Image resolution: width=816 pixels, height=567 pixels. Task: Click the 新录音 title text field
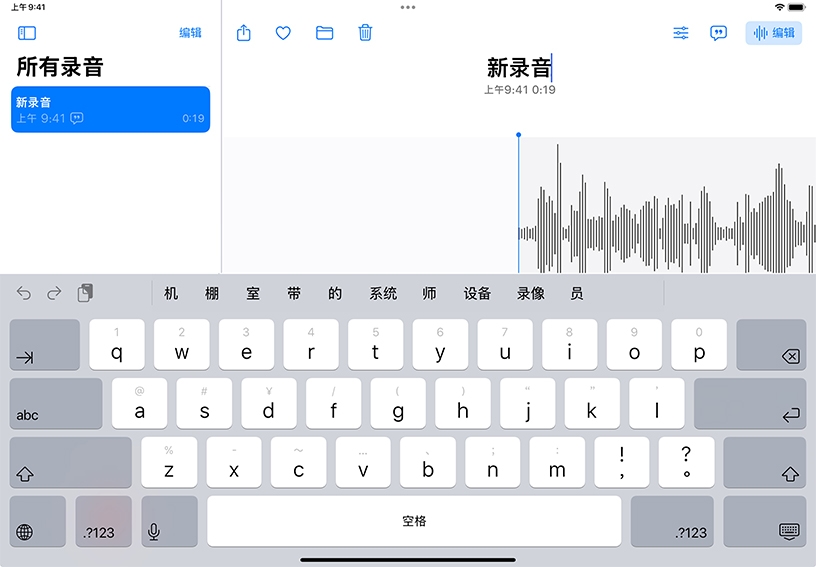click(518, 68)
